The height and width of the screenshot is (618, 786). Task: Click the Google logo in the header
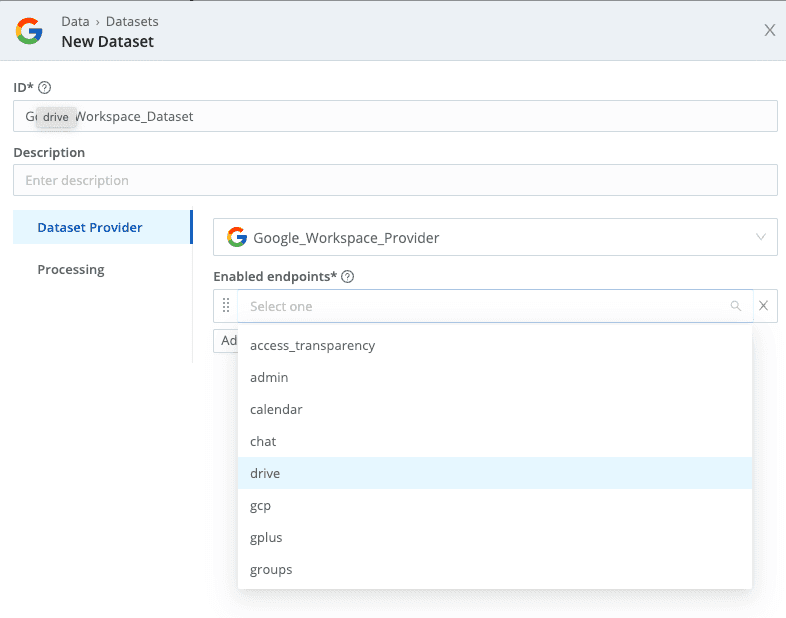[x=29, y=31]
